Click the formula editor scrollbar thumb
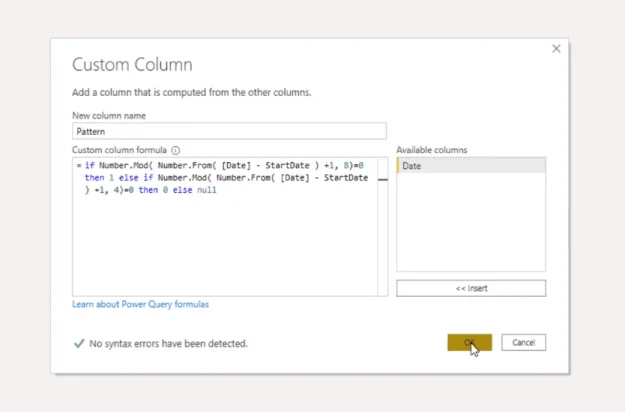The height and width of the screenshot is (412, 625). coord(383,180)
